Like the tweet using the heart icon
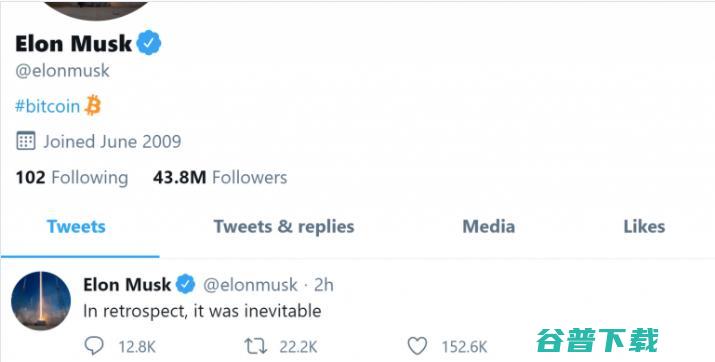The height and width of the screenshot is (362, 715). 417,346
